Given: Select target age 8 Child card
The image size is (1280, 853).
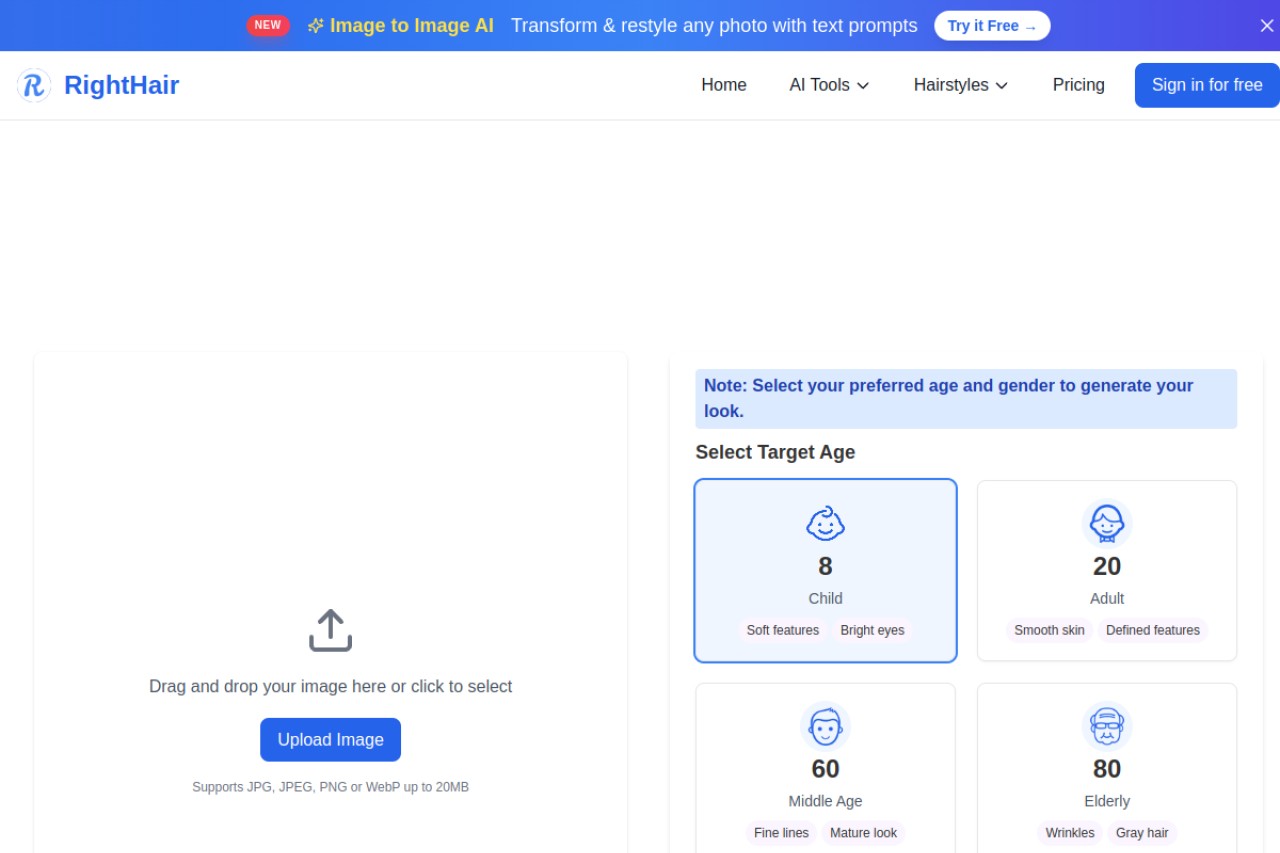Looking at the screenshot, I should (x=825, y=570).
